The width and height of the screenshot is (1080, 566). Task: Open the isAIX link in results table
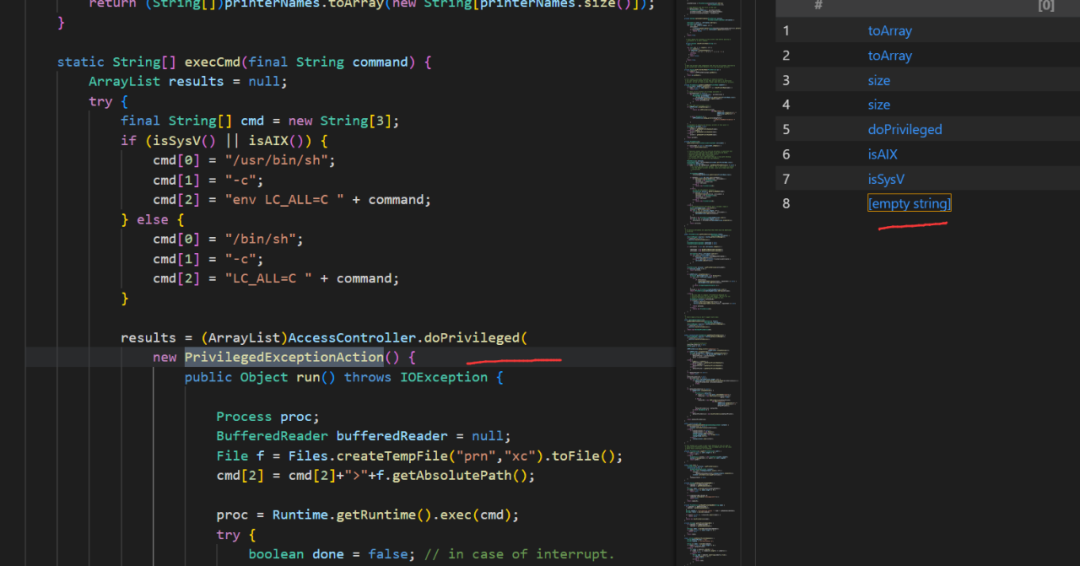882,154
